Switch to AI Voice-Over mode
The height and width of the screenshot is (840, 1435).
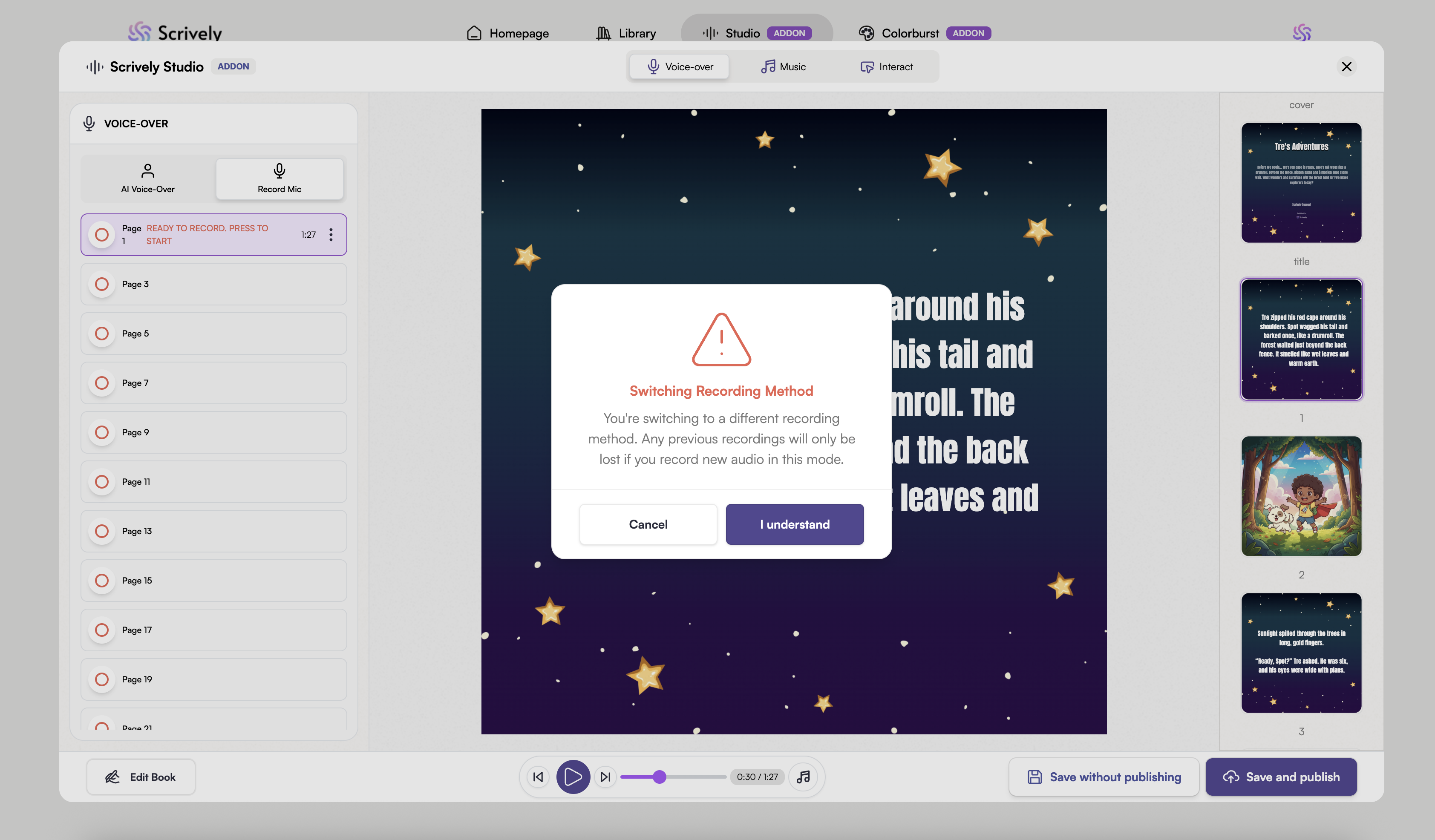pyautogui.click(x=147, y=179)
